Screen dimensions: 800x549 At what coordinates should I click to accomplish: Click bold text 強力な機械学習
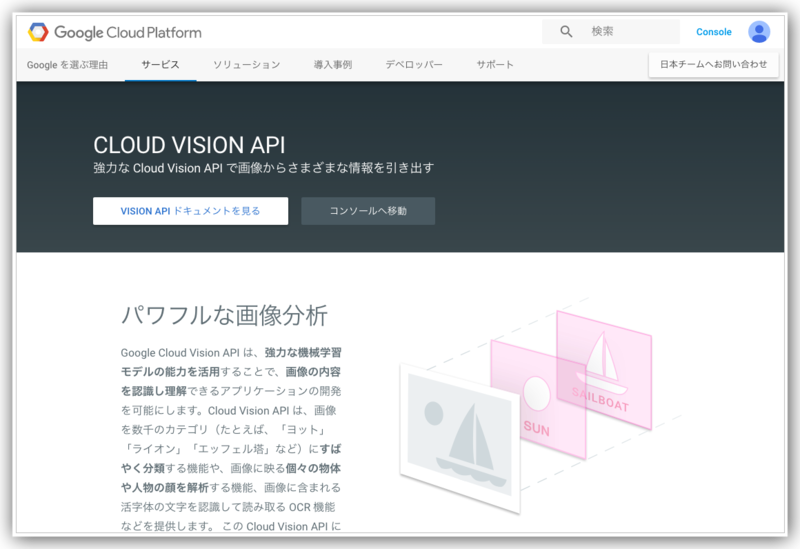click(303, 353)
